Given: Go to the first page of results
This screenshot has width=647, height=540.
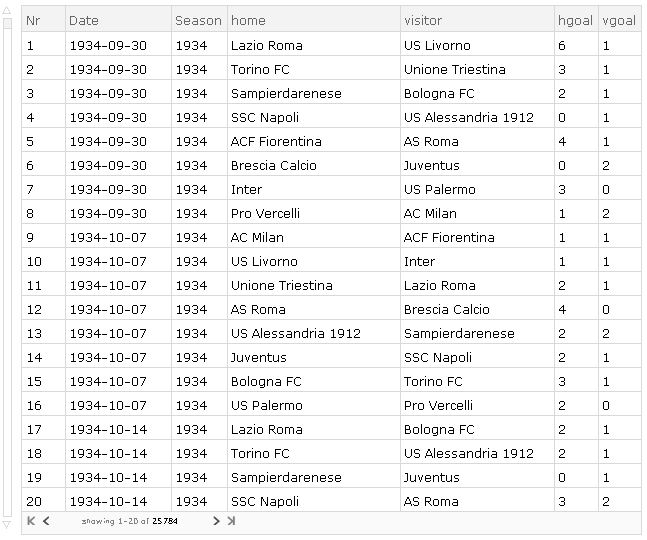Looking at the screenshot, I should point(31,521).
